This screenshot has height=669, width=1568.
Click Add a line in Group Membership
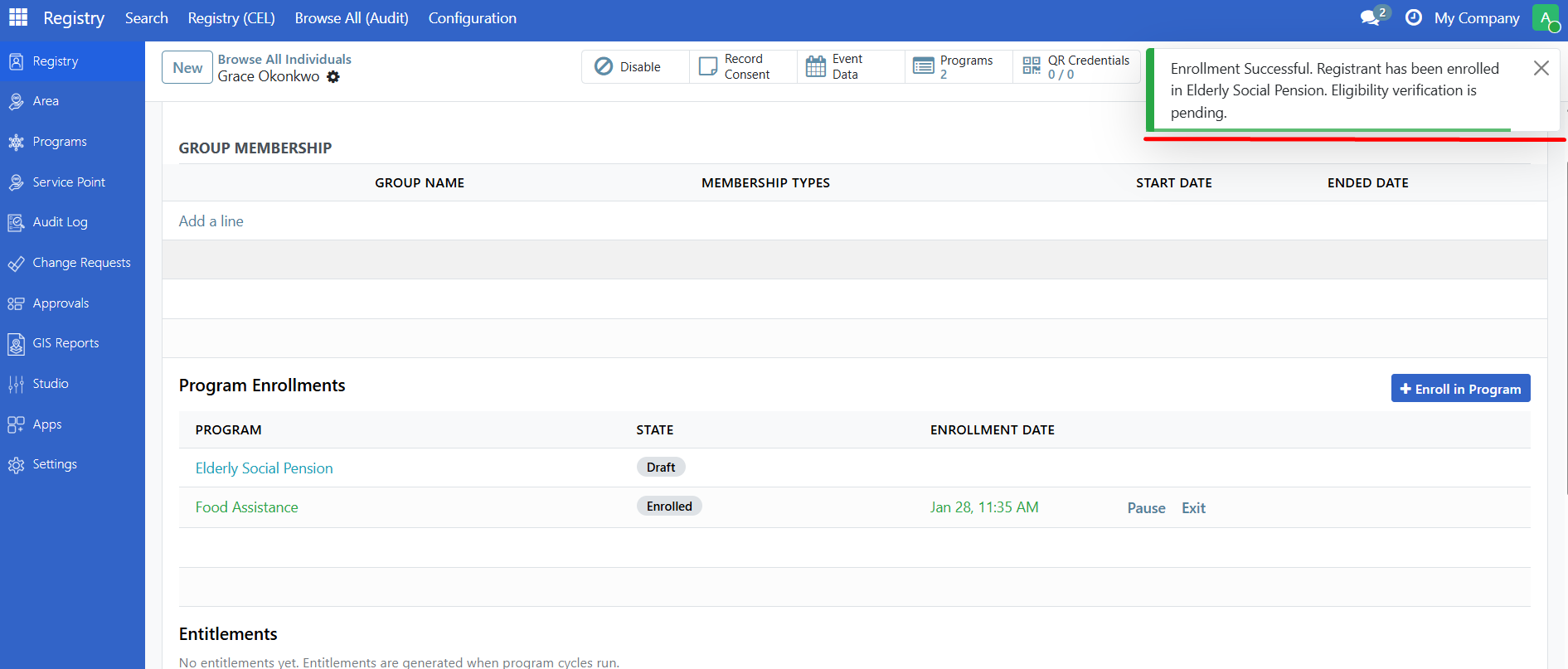click(x=211, y=221)
